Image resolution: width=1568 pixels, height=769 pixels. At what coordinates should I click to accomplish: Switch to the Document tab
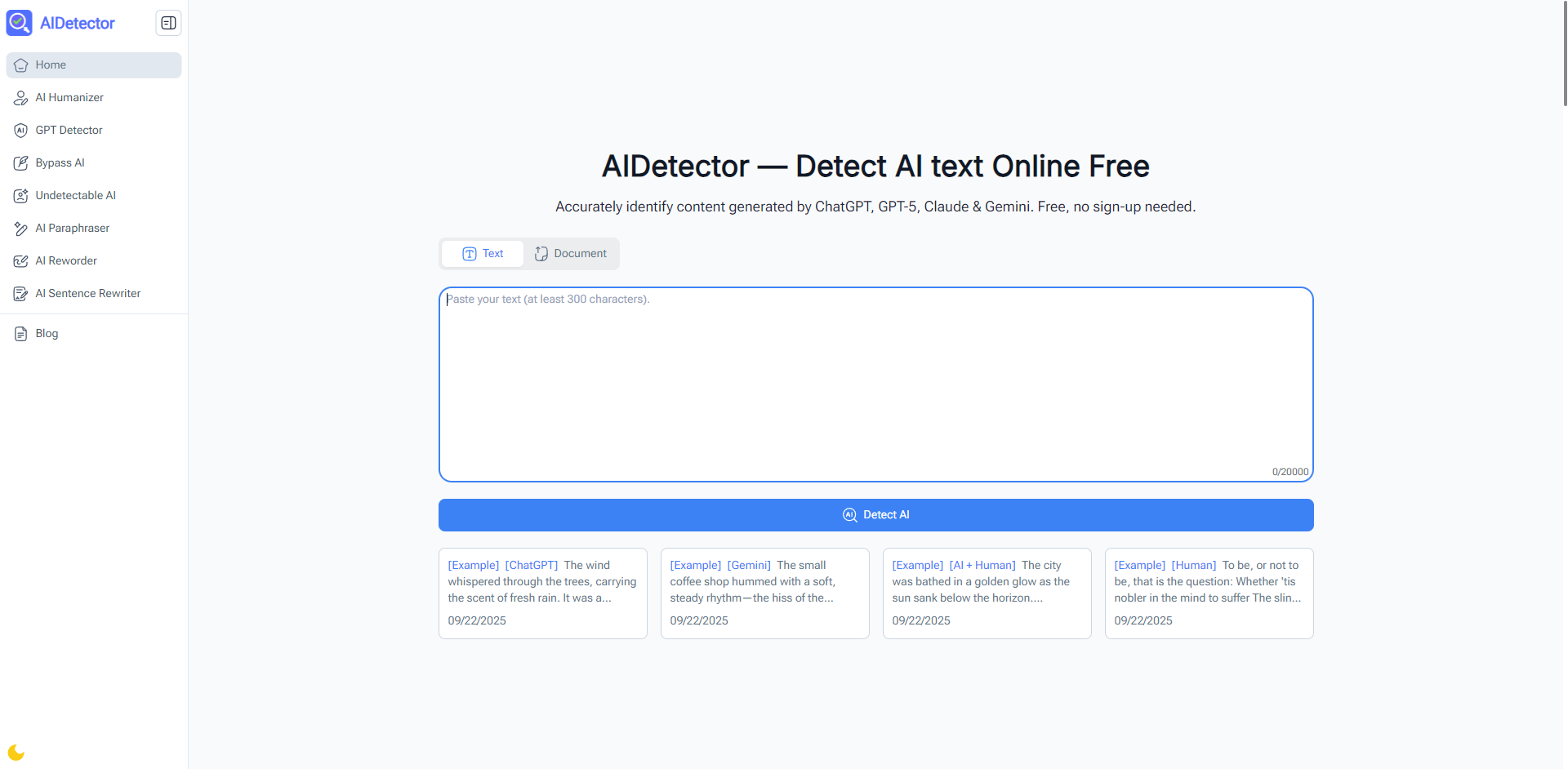click(571, 254)
